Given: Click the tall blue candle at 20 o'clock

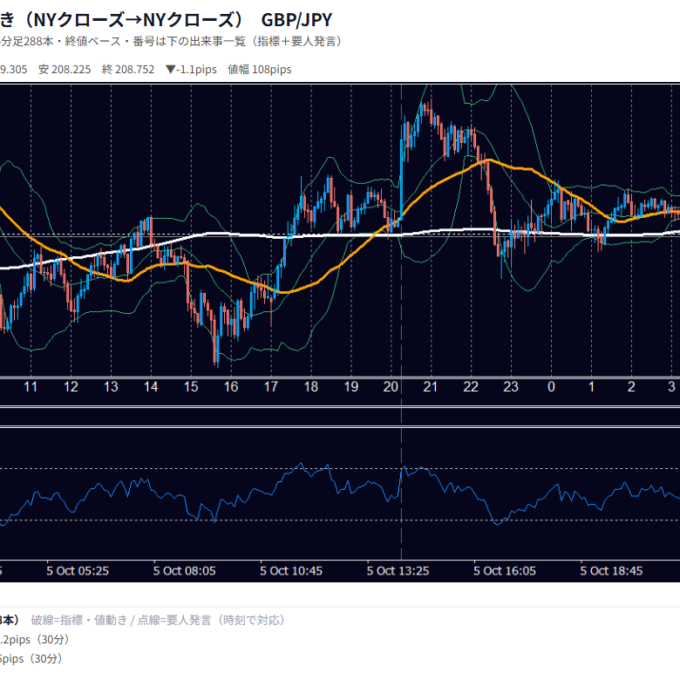Looking at the screenshot, I should coord(401,178).
